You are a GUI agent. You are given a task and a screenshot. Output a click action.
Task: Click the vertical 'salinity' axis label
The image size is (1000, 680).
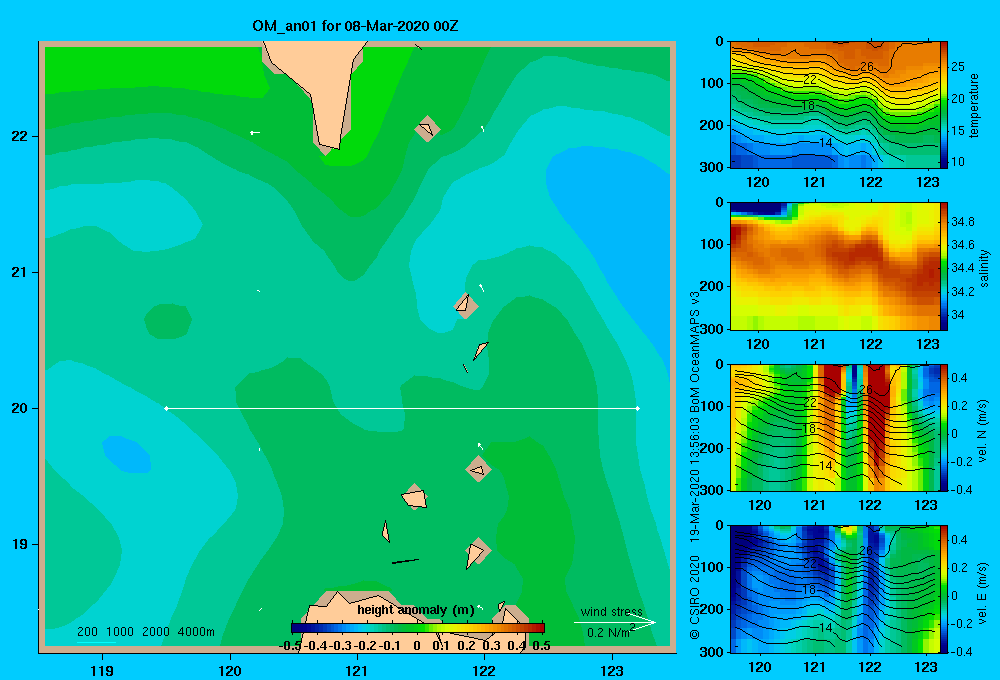point(984,267)
